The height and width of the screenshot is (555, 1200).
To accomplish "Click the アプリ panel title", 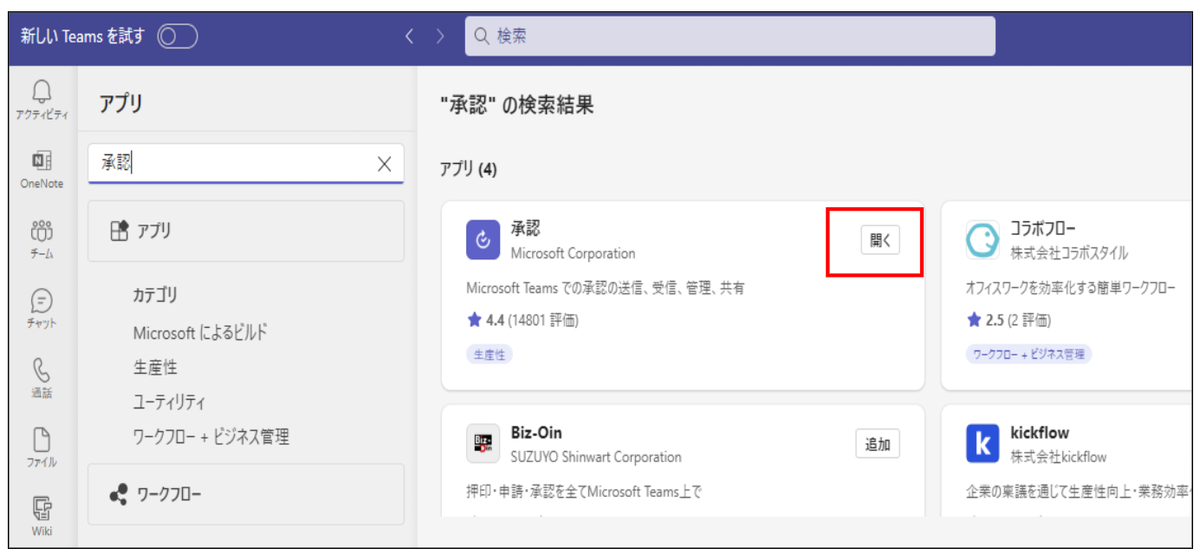I will pyautogui.click(x=121, y=102).
